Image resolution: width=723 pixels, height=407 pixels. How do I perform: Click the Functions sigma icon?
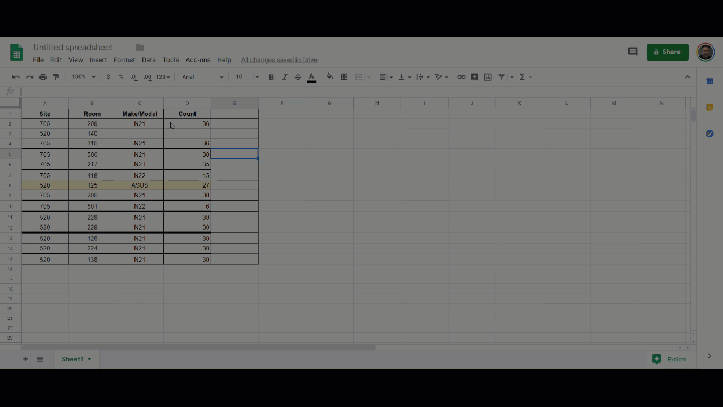522,77
